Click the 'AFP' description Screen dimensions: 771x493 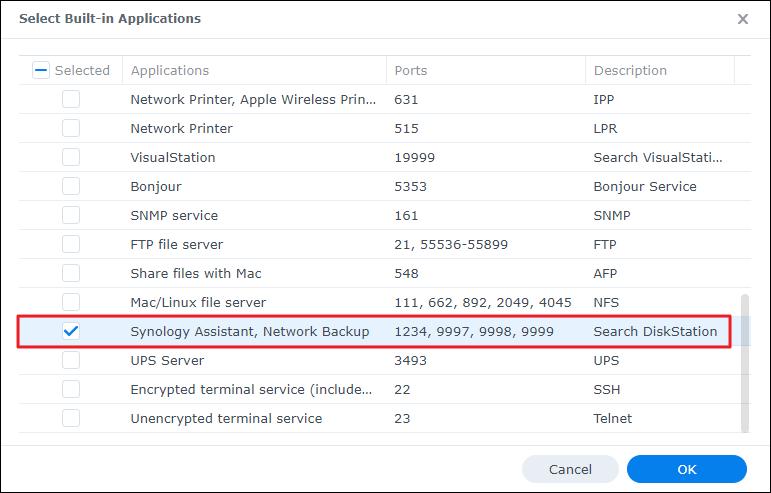coord(605,274)
